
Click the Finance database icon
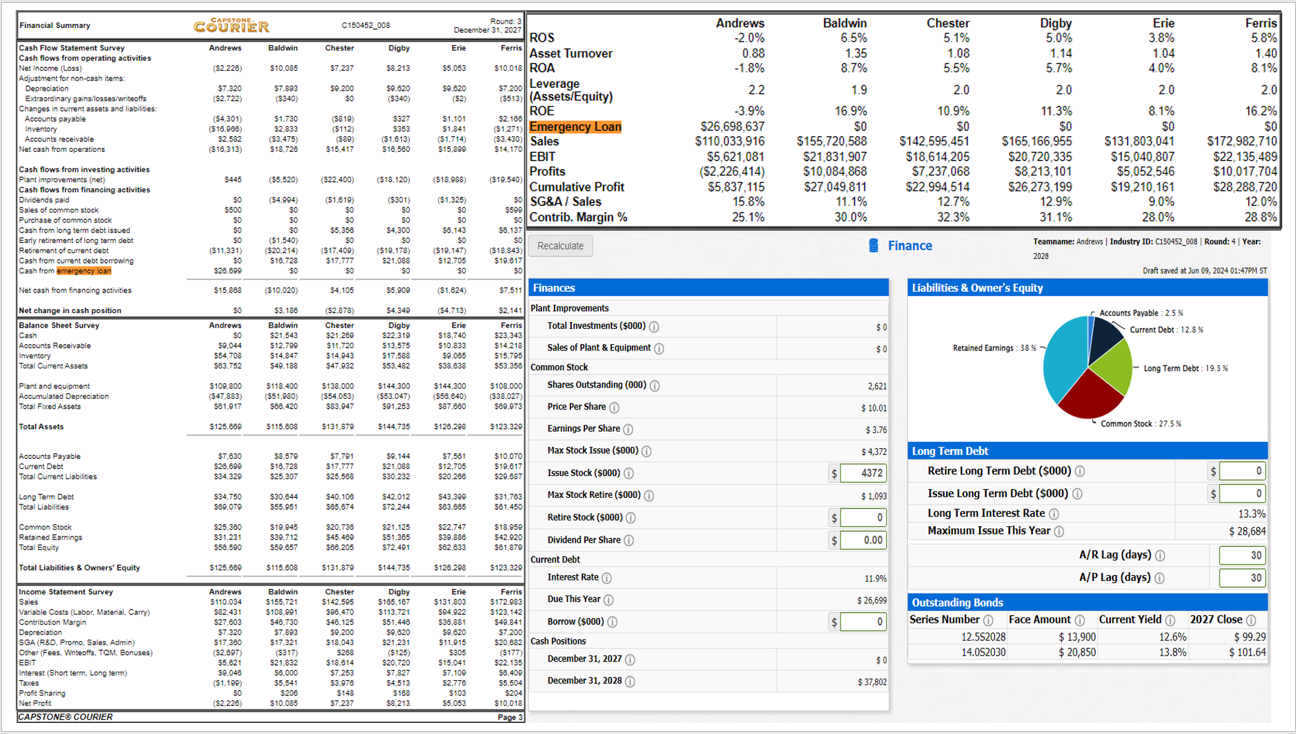(873, 246)
